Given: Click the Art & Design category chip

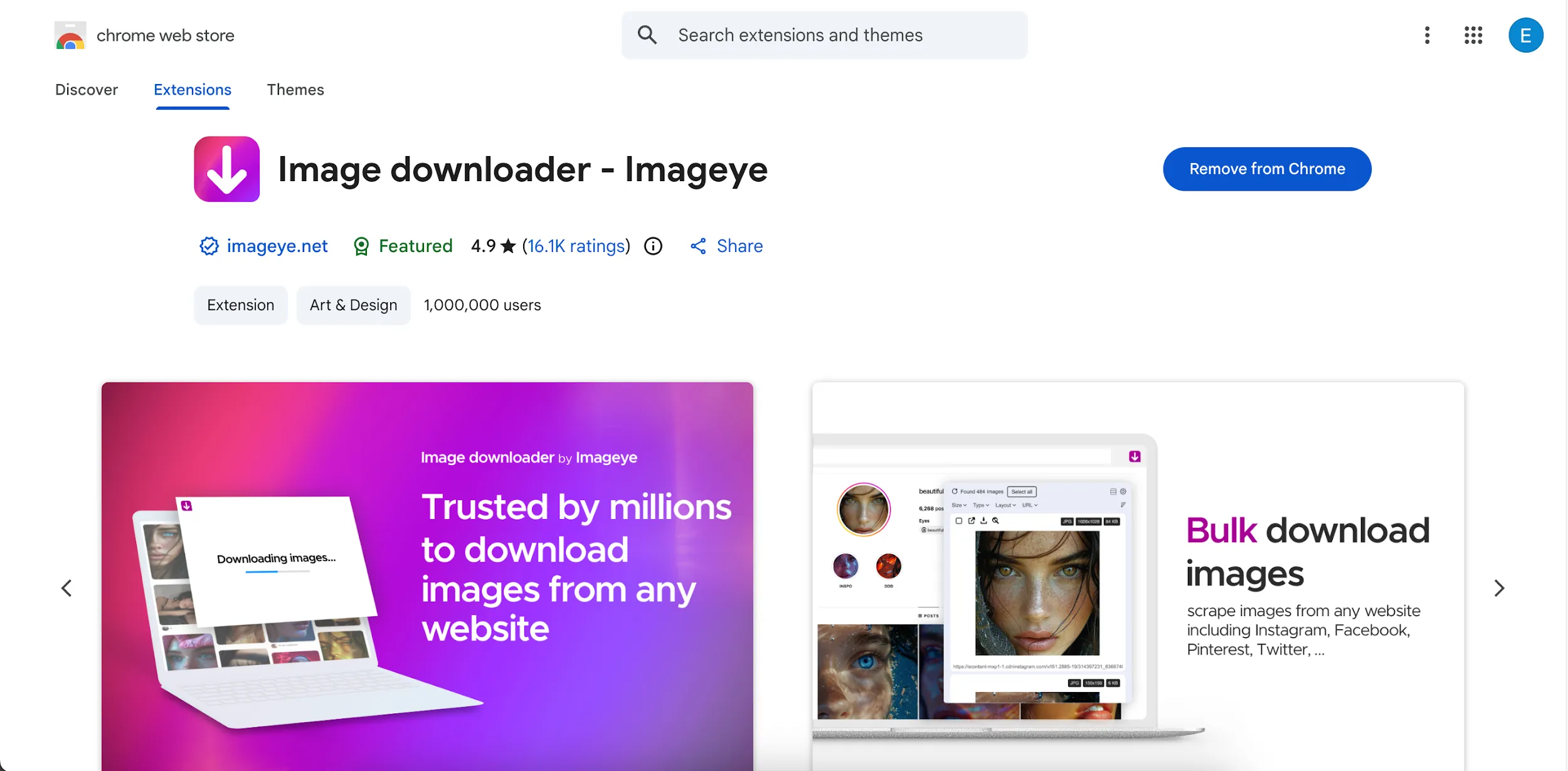Looking at the screenshot, I should (353, 305).
